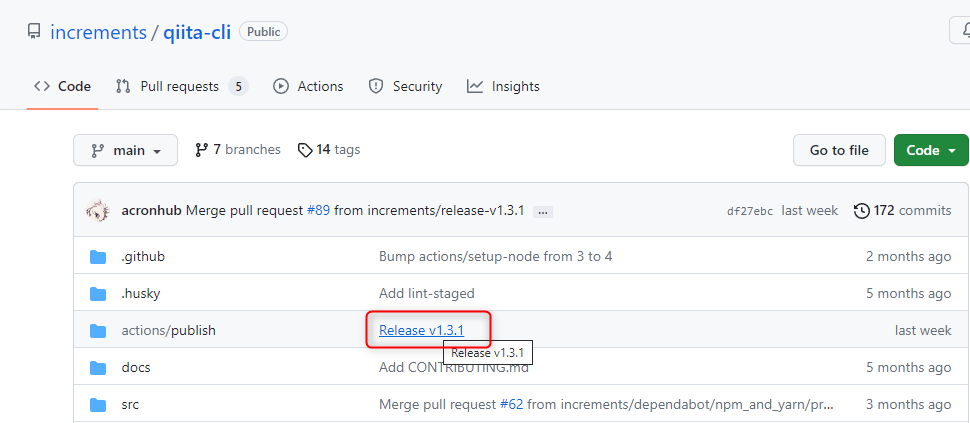970x423 pixels.
Task: Click the folder icon for src
Action: (x=98, y=405)
